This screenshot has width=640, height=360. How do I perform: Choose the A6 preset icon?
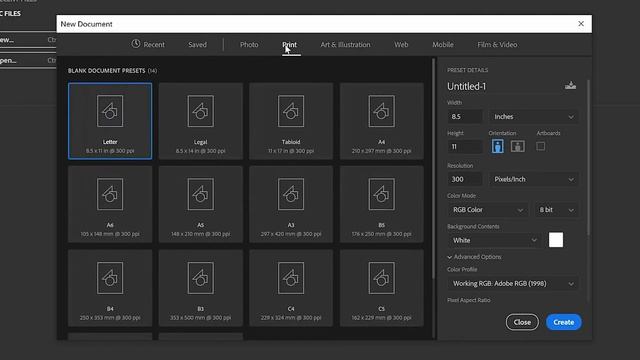coord(110,194)
